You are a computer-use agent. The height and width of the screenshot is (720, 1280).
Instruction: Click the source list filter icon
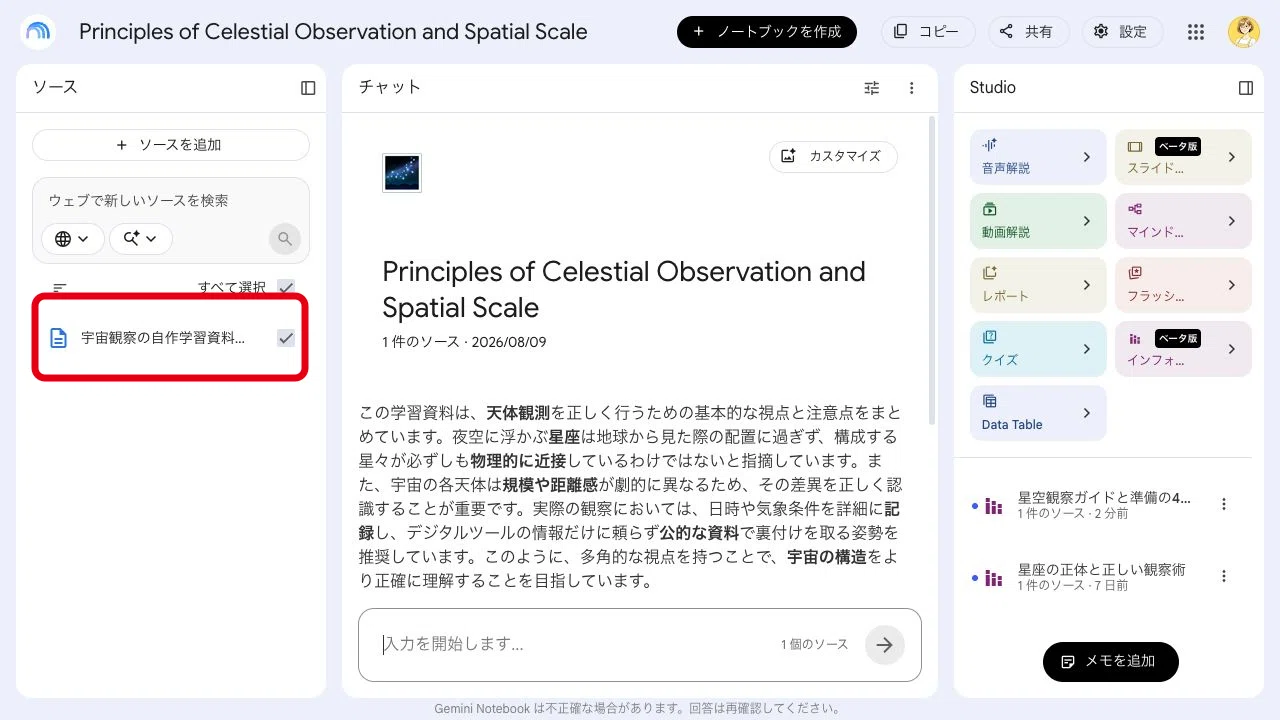coord(60,288)
